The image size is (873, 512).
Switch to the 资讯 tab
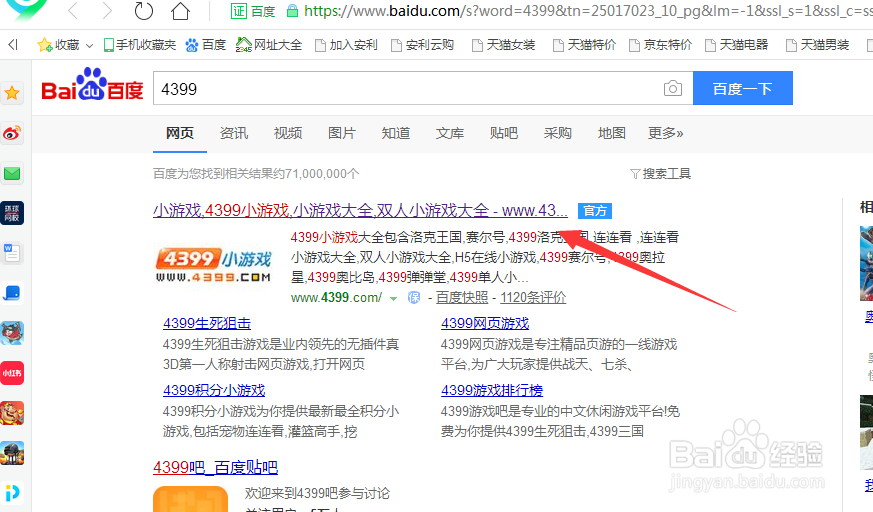click(234, 133)
